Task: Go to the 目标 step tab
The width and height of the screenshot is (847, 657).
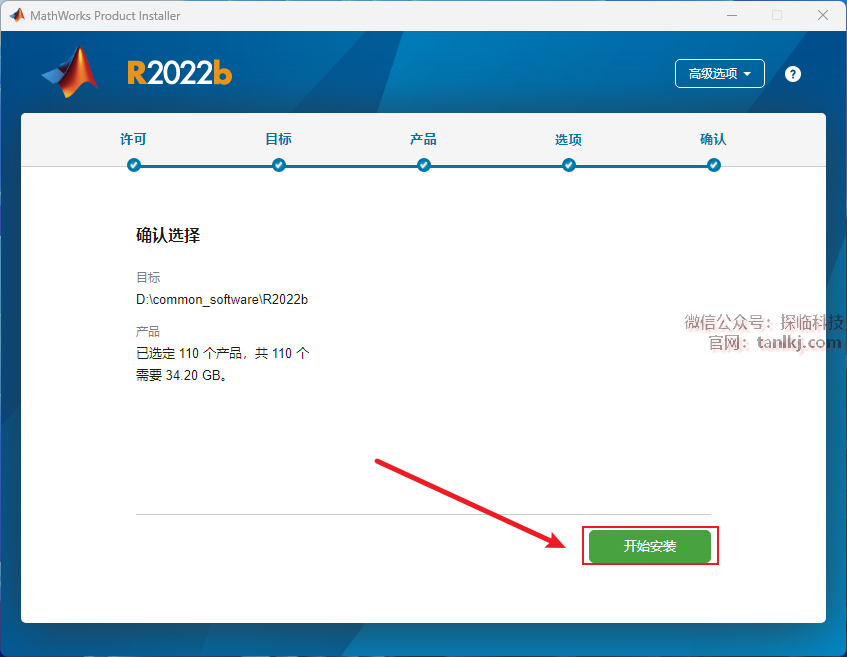Action: coord(279,139)
